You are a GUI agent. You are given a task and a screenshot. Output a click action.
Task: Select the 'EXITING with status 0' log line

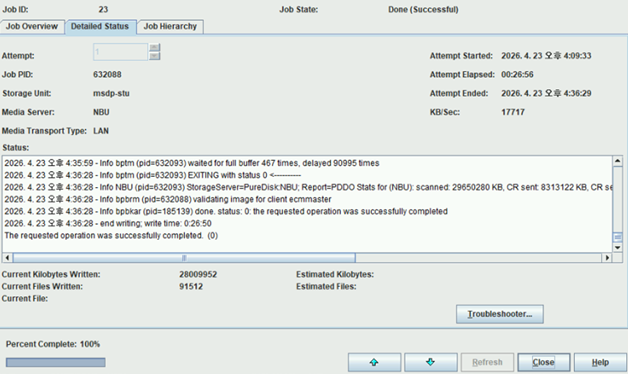153,175
